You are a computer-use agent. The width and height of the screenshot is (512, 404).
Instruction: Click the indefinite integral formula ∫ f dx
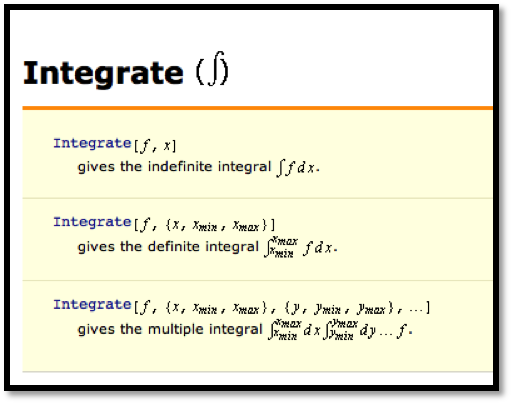tap(298, 168)
